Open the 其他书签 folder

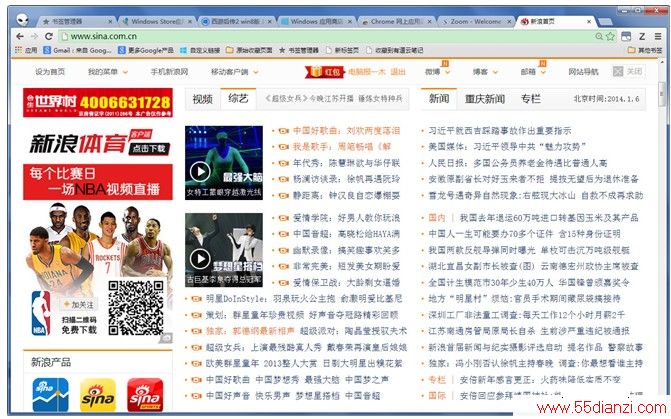645,50
